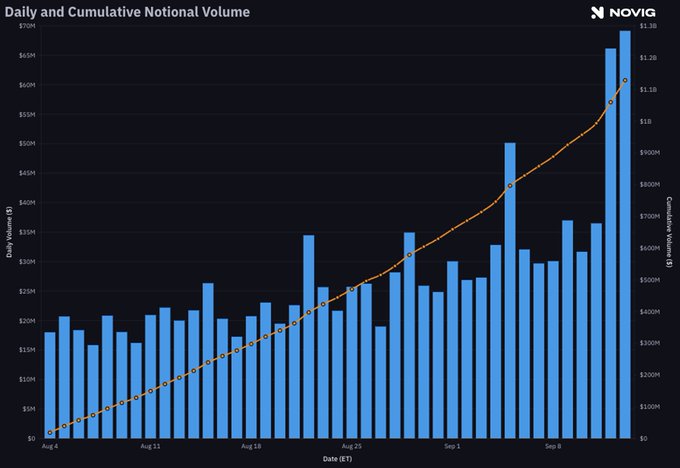Select the Sep 8 daily volume bar

(553, 350)
